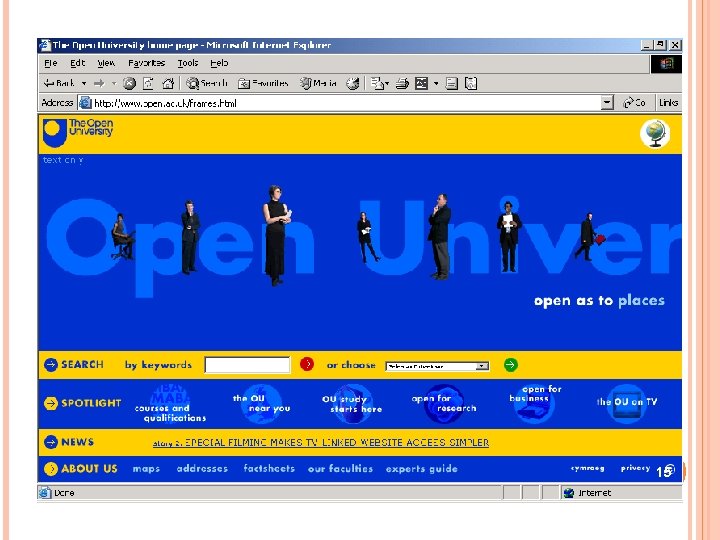
Task: Click the address bar URL field
Action: 340,103
